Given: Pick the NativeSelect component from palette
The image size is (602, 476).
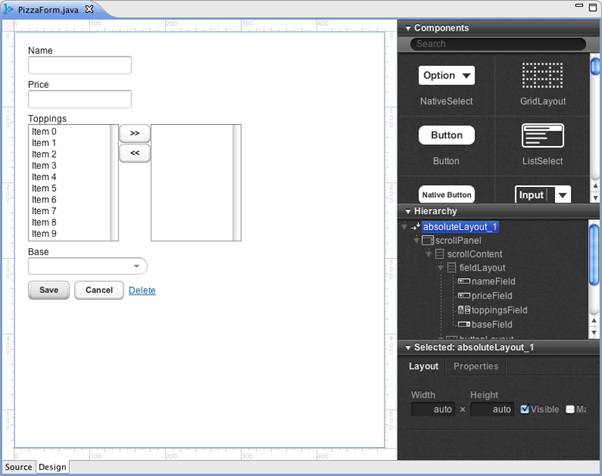Looking at the screenshot, I should click(446, 76).
